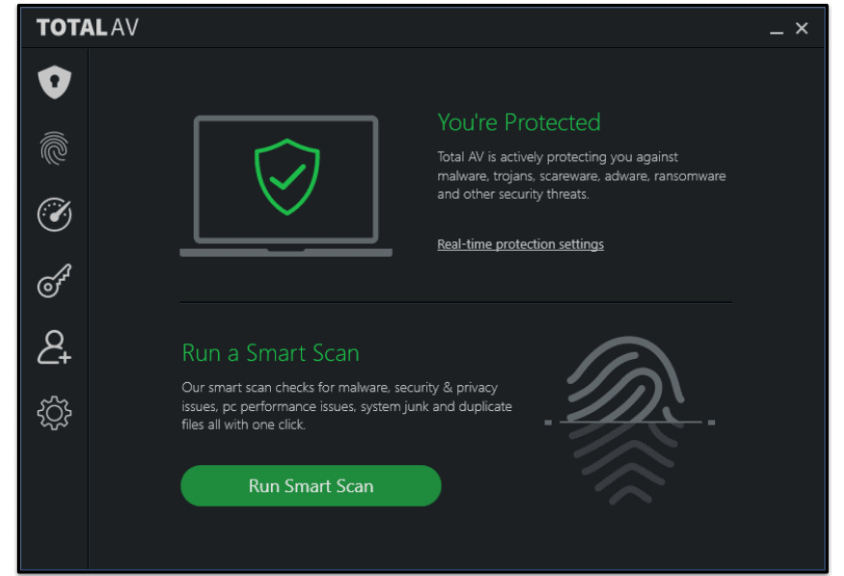Click the "Run a Smart Scan" heading

(270, 353)
